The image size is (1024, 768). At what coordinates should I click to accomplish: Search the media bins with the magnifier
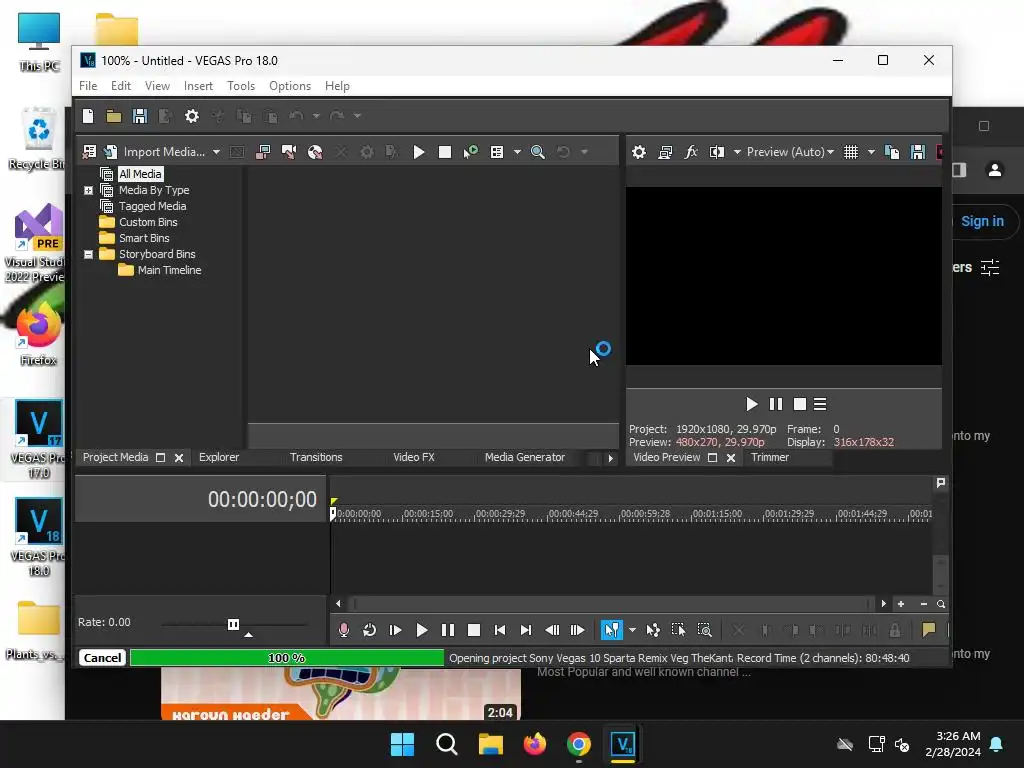(x=537, y=152)
